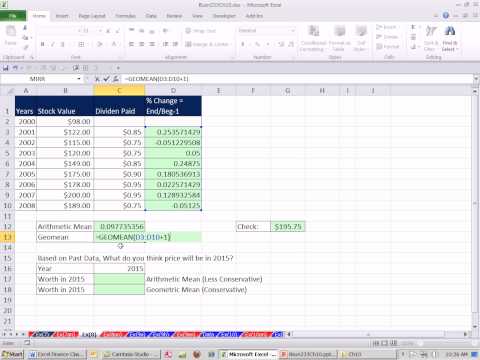Viewport: 480px width, 360px height.
Task: Click the Bottom Align icon
Action: [x=152, y=31]
